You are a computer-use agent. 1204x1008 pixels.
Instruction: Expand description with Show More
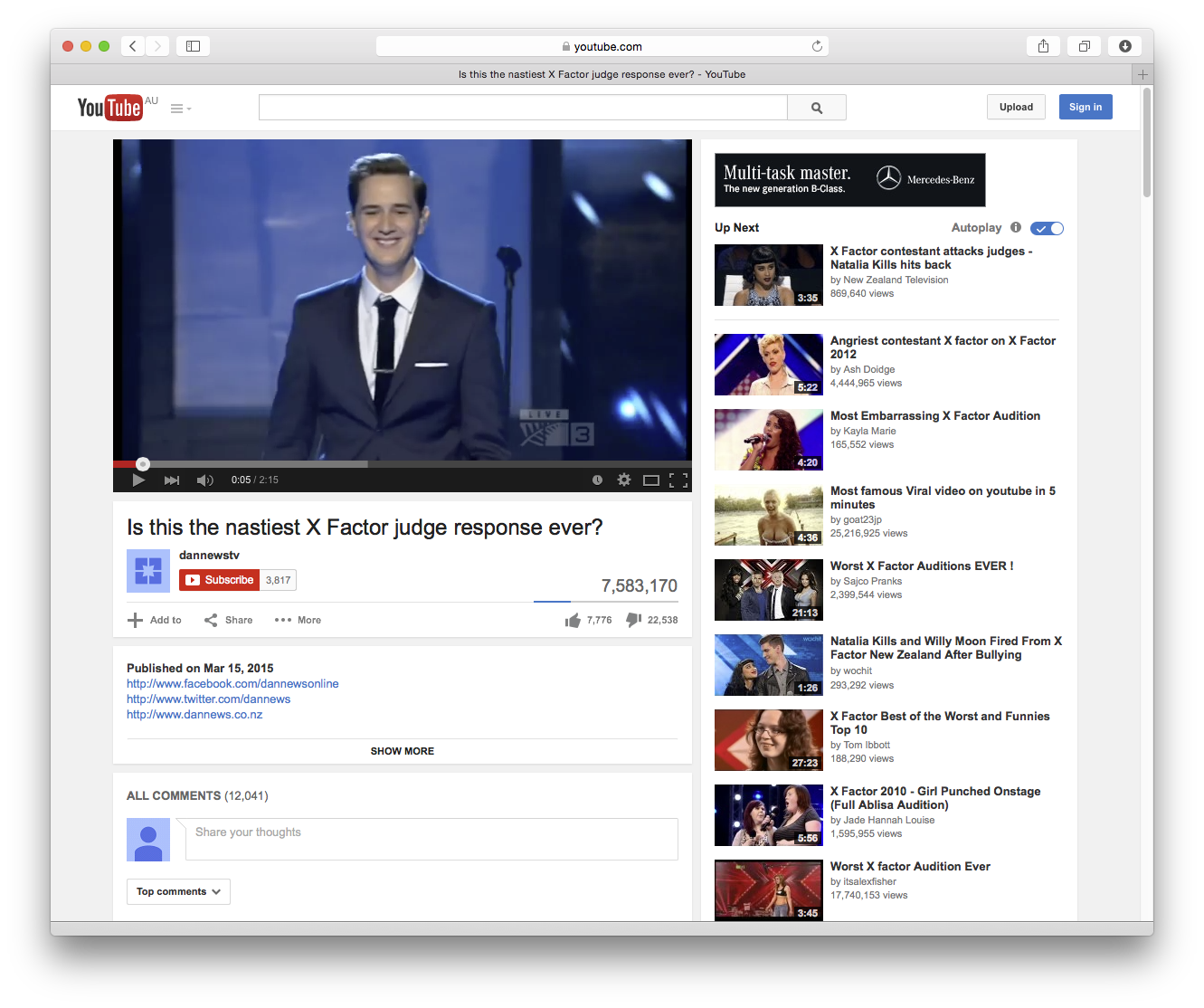[403, 751]
